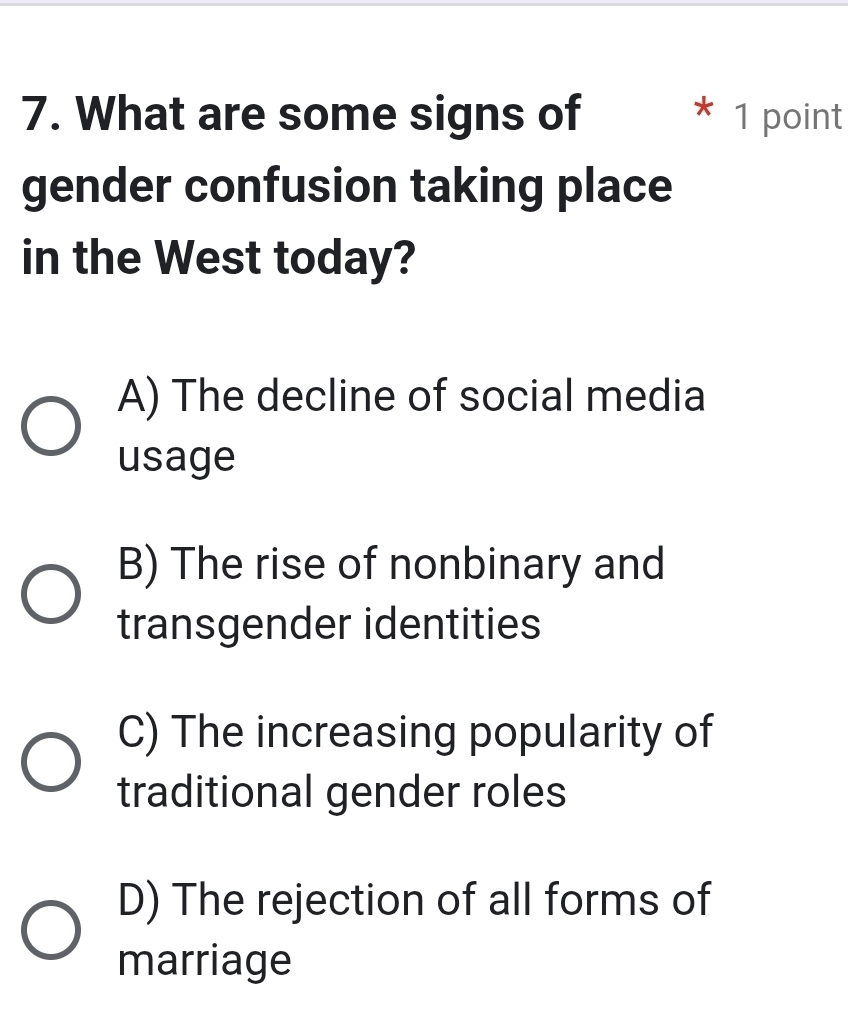
Task: Click the 'D) The rejection of all forms of' text
Action: pos(413,898)
